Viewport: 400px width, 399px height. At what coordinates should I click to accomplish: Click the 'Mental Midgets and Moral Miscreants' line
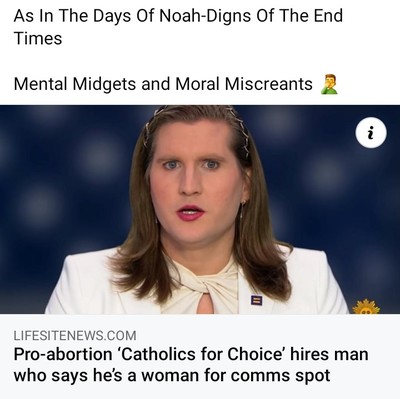[x=163, y=84]
